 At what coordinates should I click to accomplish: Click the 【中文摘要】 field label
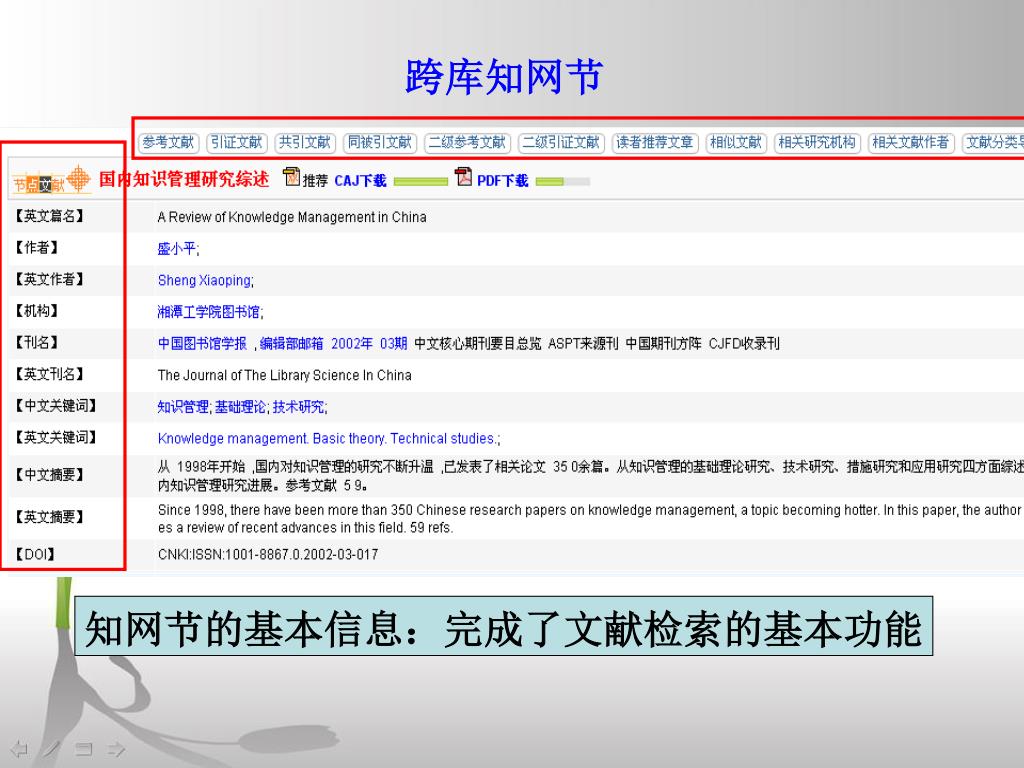(50, 475)
